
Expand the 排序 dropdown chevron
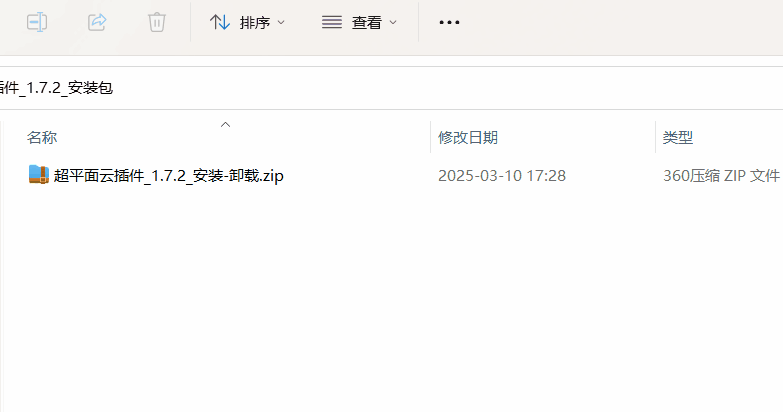point(281,22)
